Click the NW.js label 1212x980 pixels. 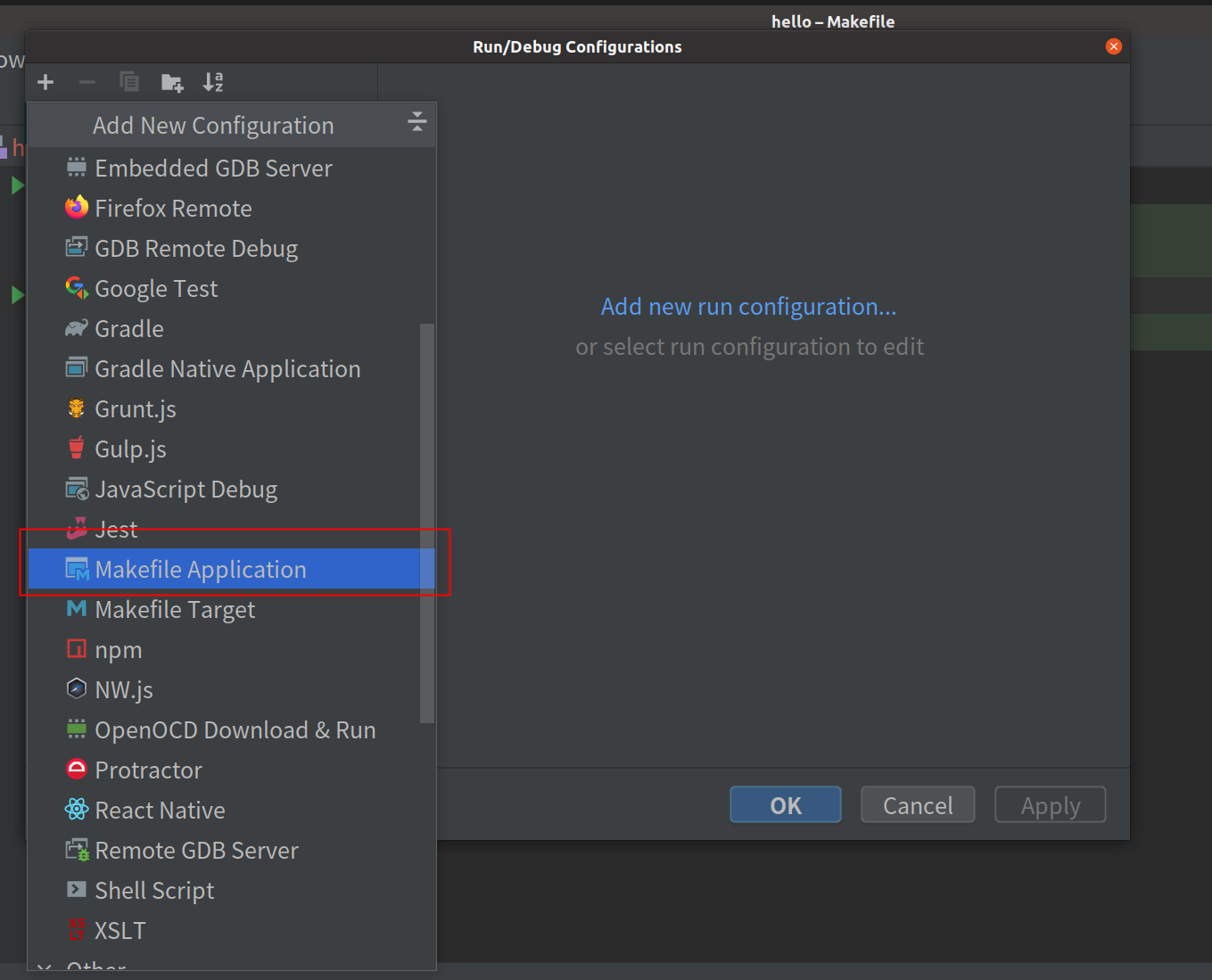pyautogui.click(x=124, y=690)
